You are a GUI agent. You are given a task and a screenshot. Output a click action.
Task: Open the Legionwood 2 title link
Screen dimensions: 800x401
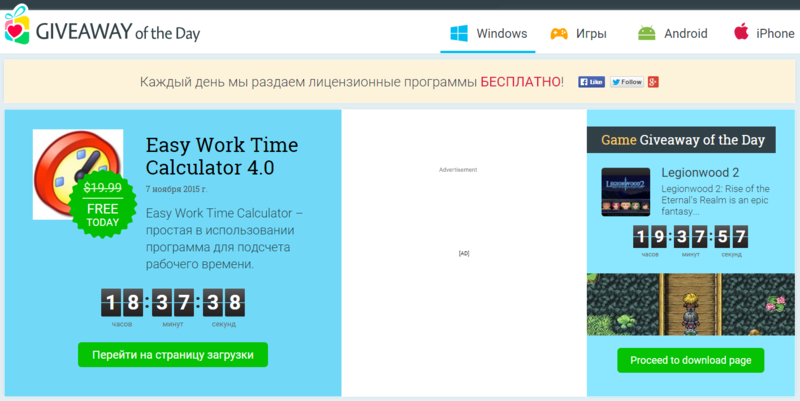[x=700, y=172]
